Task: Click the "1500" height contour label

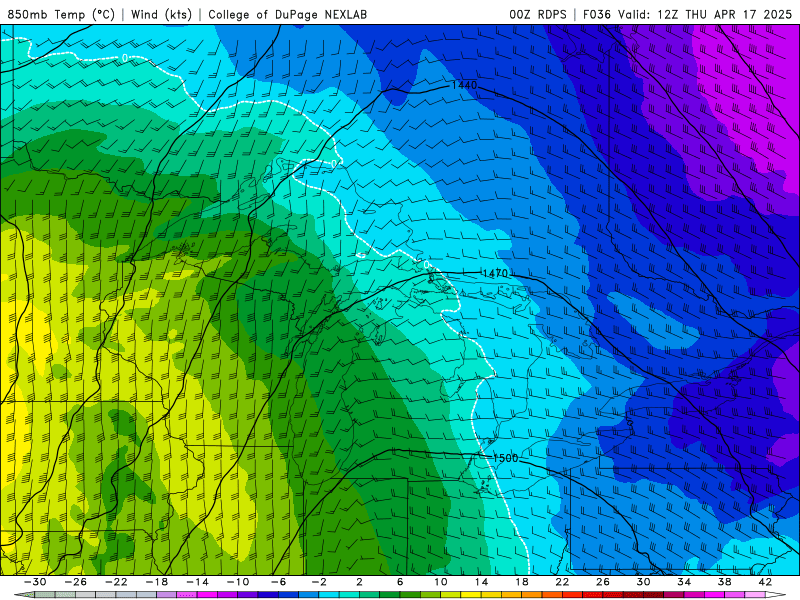Action: tap(505, 458)
